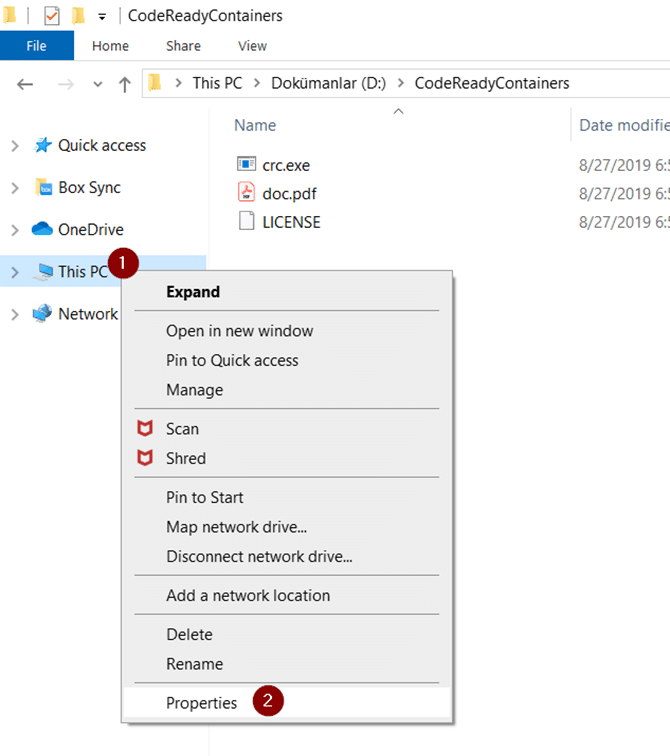Open the chevron after Dokümanlar (D:) breadcrumb
670x756 pixels.
(x=401, y=83)
